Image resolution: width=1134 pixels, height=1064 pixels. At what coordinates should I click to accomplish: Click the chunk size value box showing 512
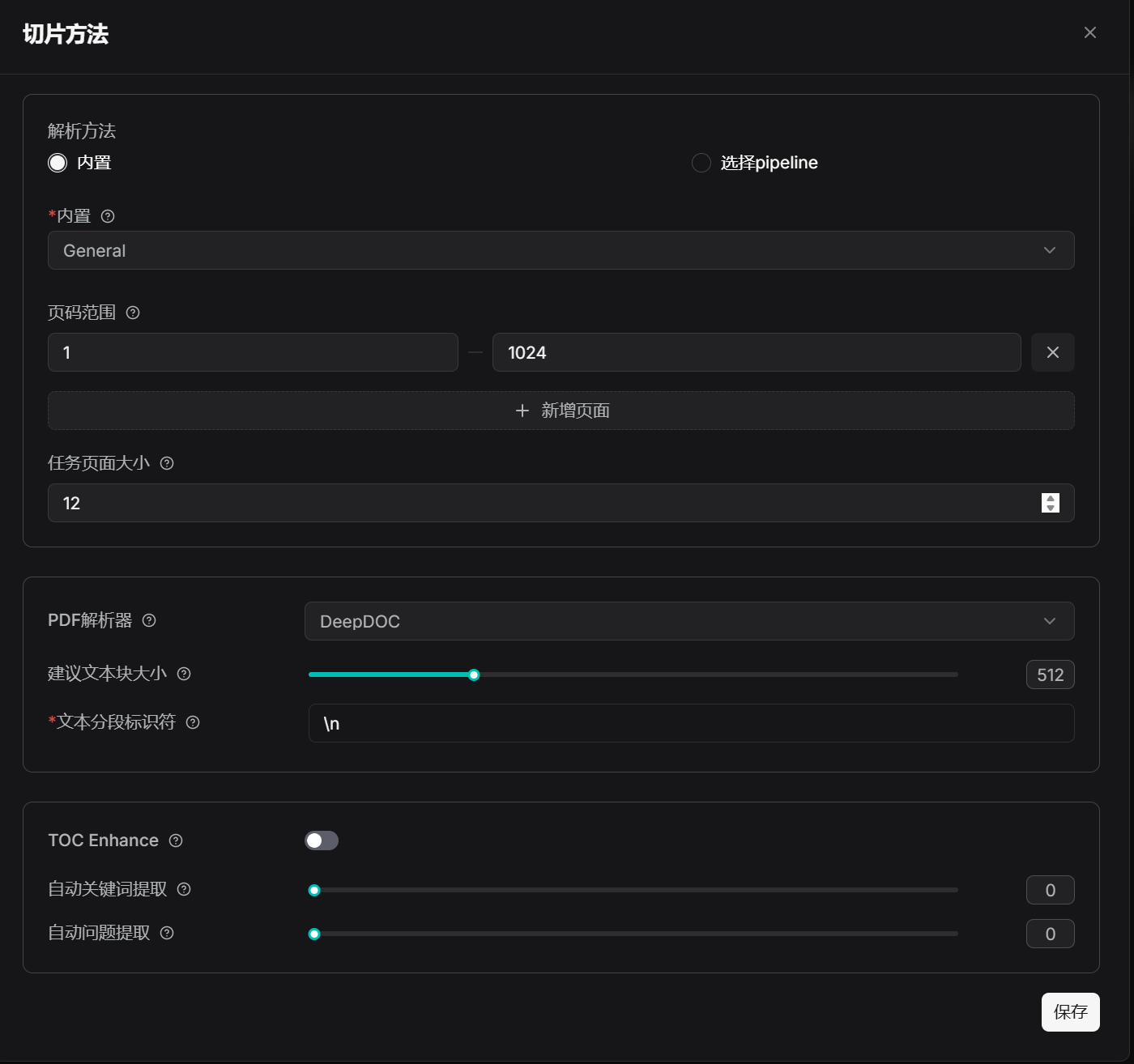[1051, 675]
